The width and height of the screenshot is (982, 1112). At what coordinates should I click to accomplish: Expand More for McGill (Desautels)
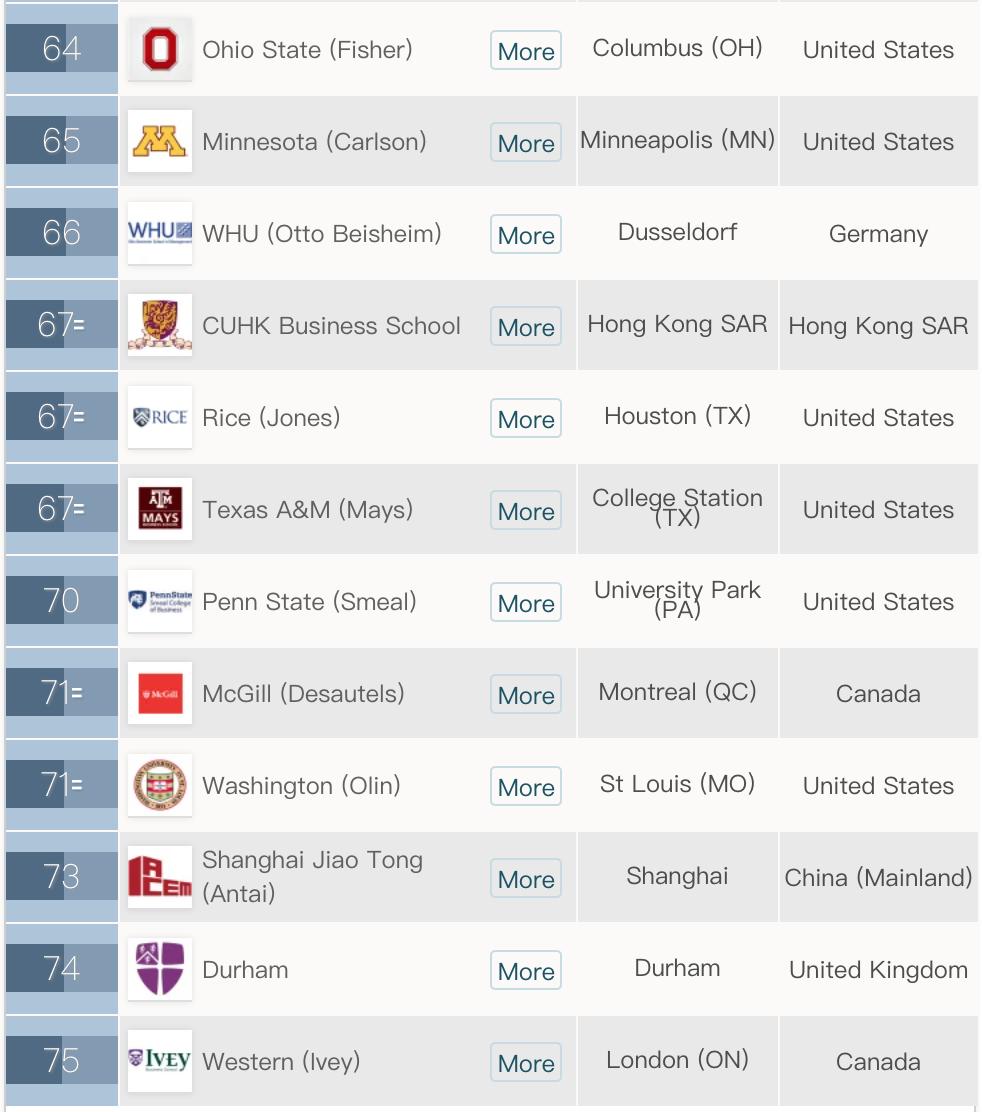coord(526,695)
